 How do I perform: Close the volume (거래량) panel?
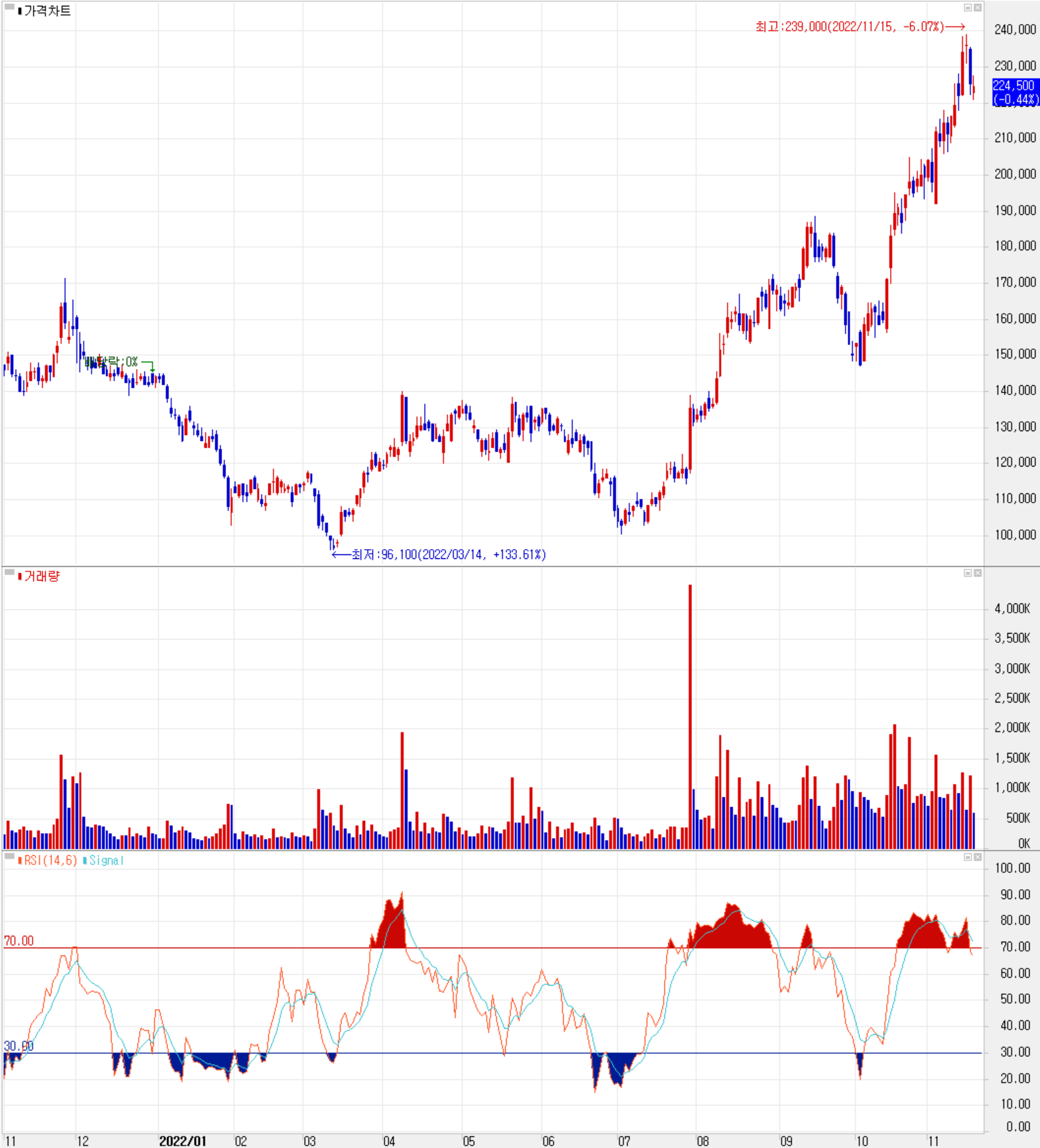(x=977, y=573)
